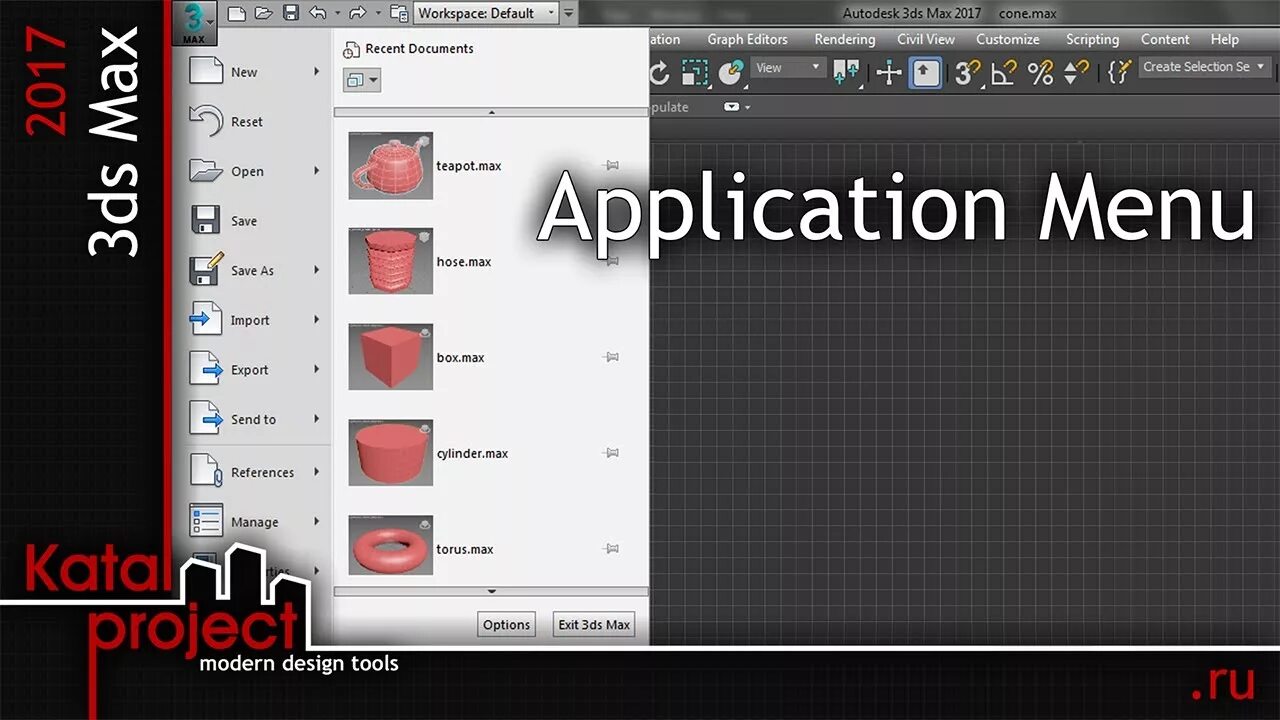The width and height of the screenshot is (1280, 720).
Task: Pin cylinder.max in recent documents
Action: pos(612,453)
